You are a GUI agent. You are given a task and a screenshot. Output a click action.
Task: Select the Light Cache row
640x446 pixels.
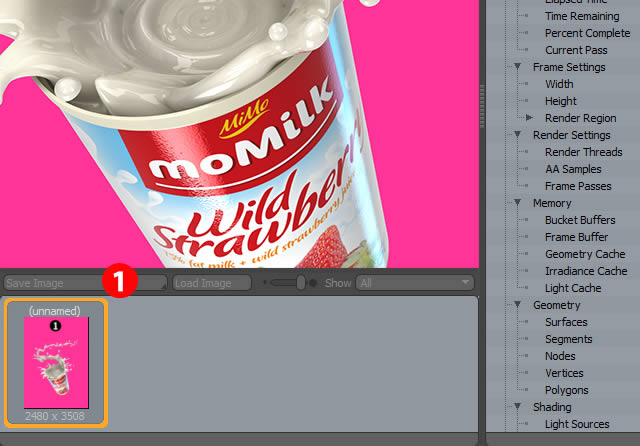(573, 288)
